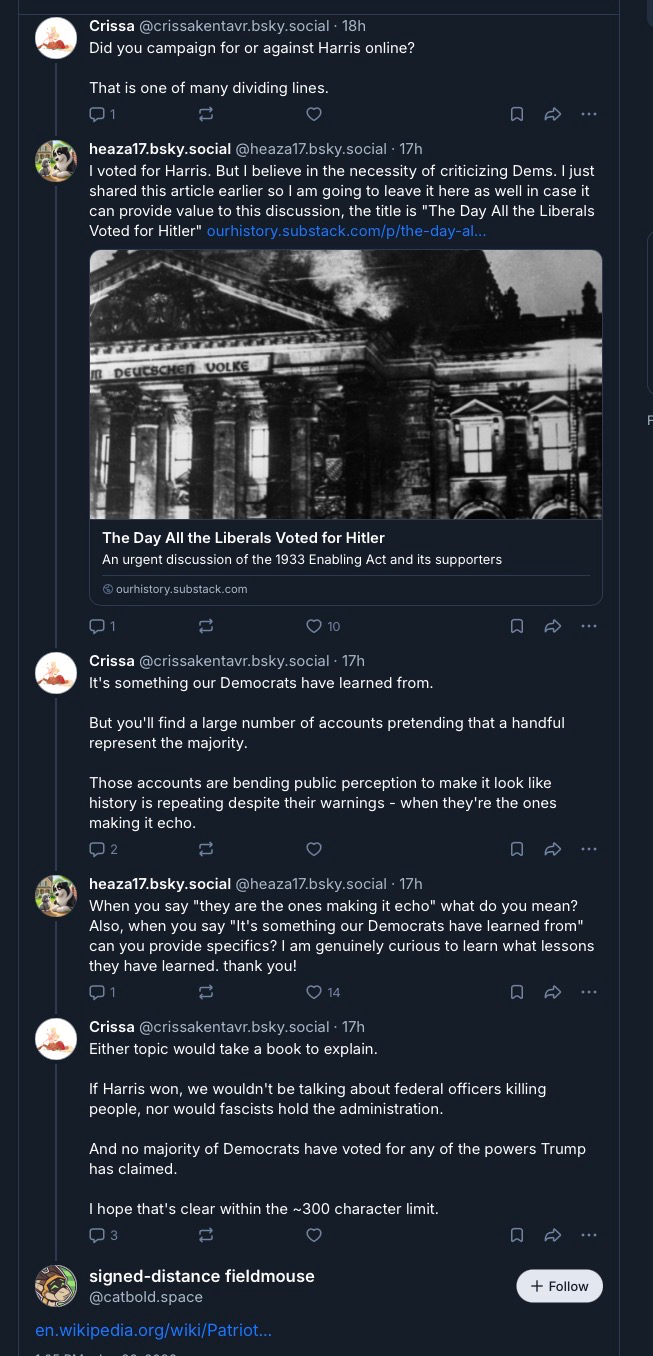
Task: Like heaza17's post with 10 likes
Action: tap(314, 626)
